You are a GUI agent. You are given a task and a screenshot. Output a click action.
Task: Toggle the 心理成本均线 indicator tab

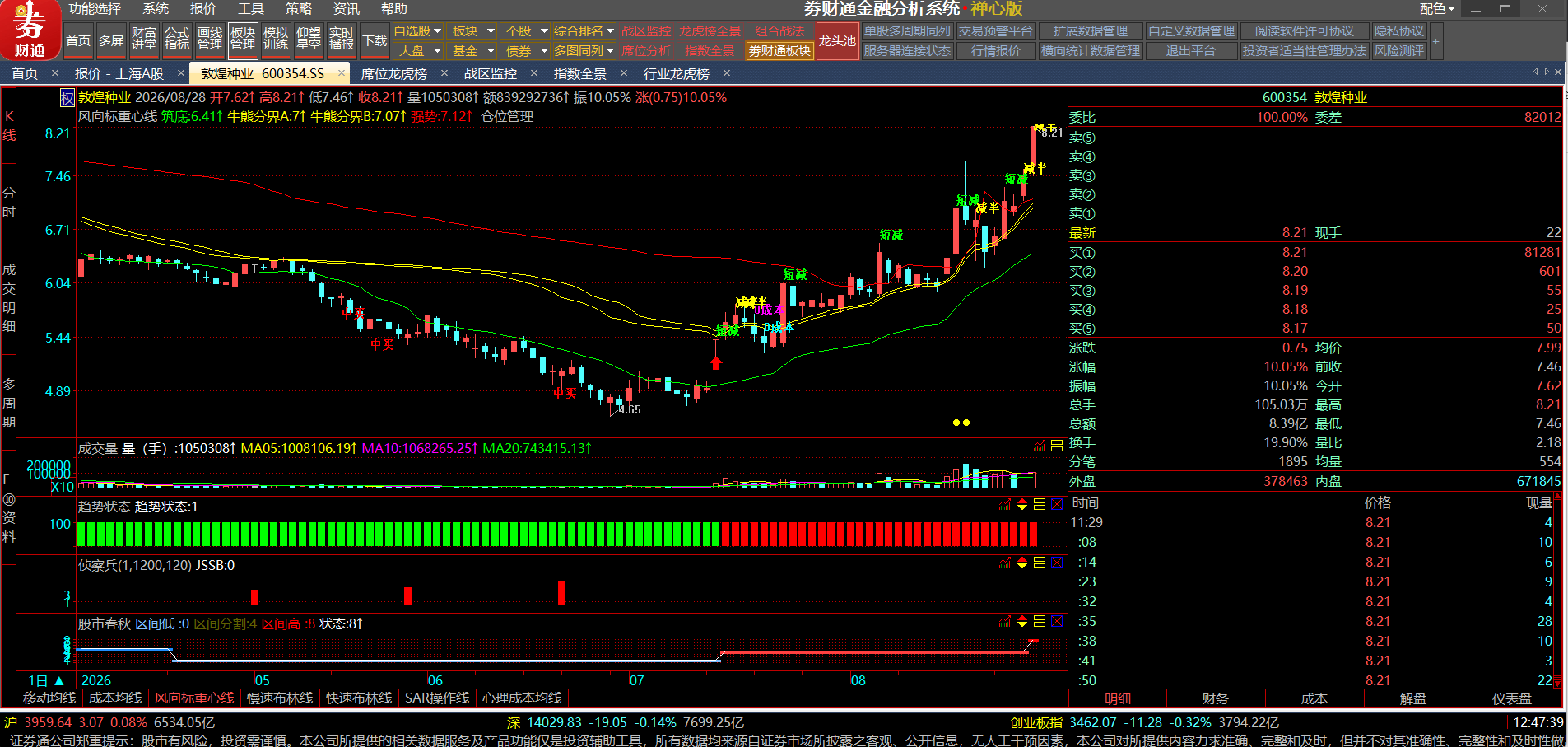[522, 698]
